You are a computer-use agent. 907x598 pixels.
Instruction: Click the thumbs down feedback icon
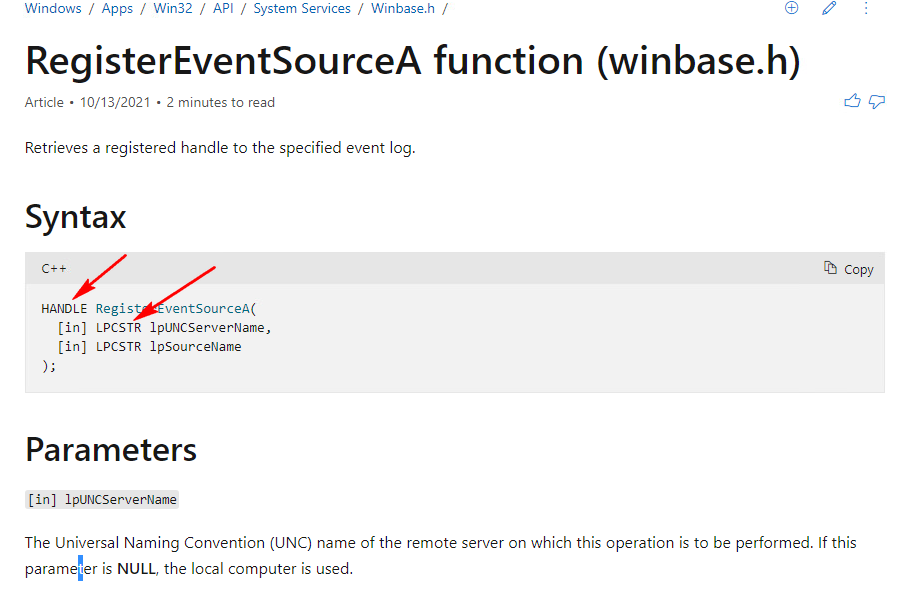(x=877, y=101)
